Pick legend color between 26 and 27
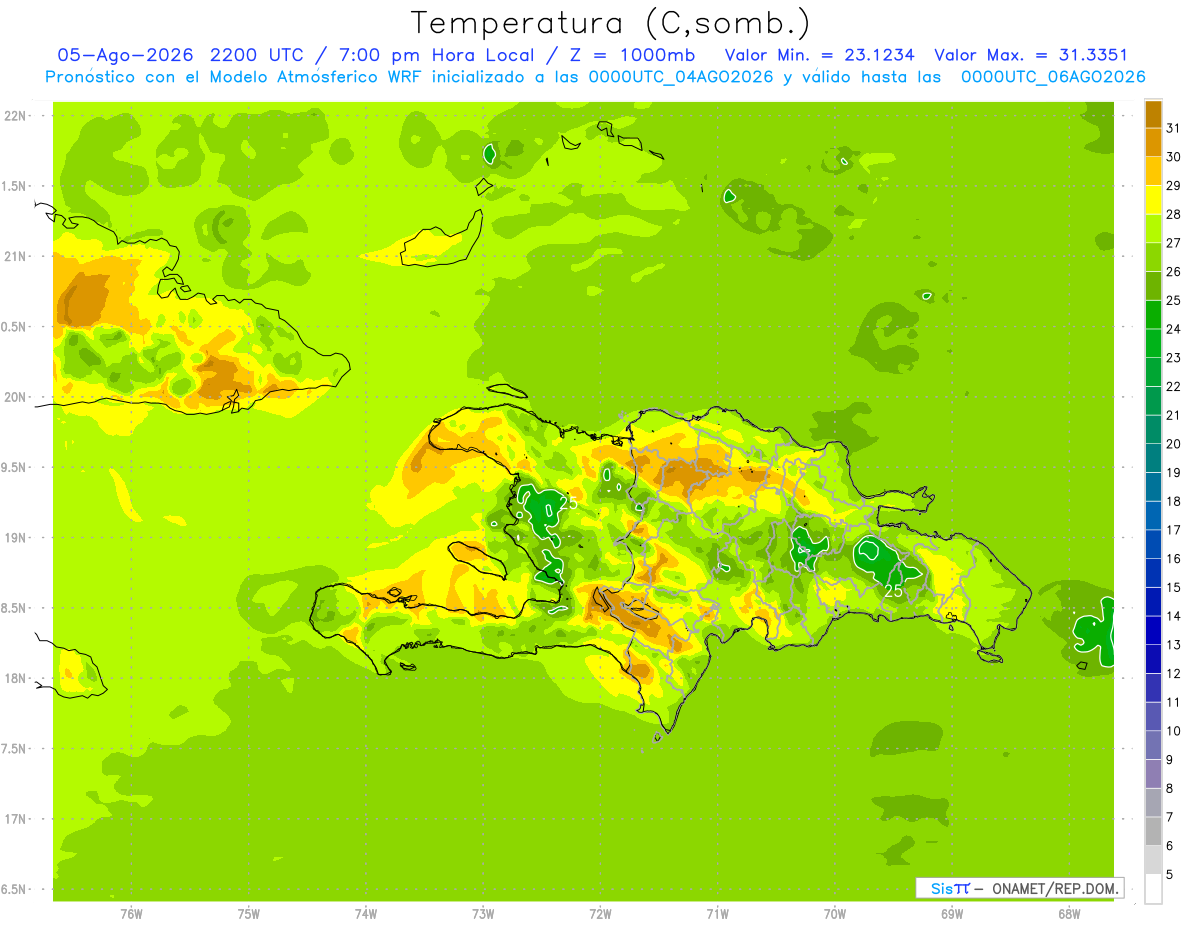This screenshot has width=1200, height=927. (x=1153, y=257)
